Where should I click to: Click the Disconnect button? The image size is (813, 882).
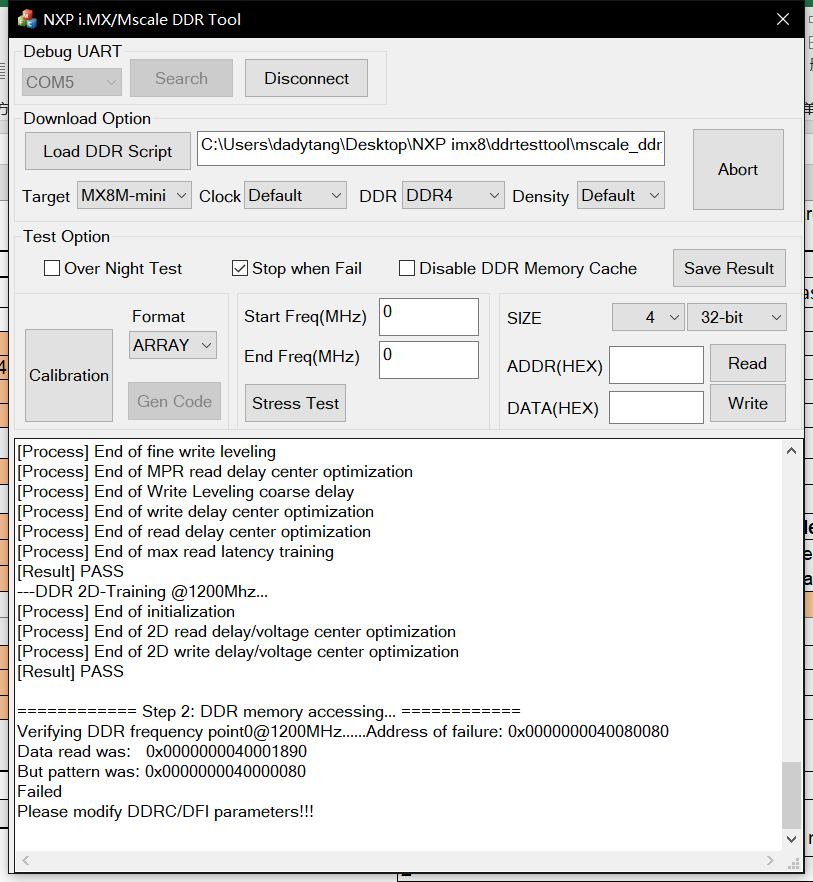pos(306,78)
